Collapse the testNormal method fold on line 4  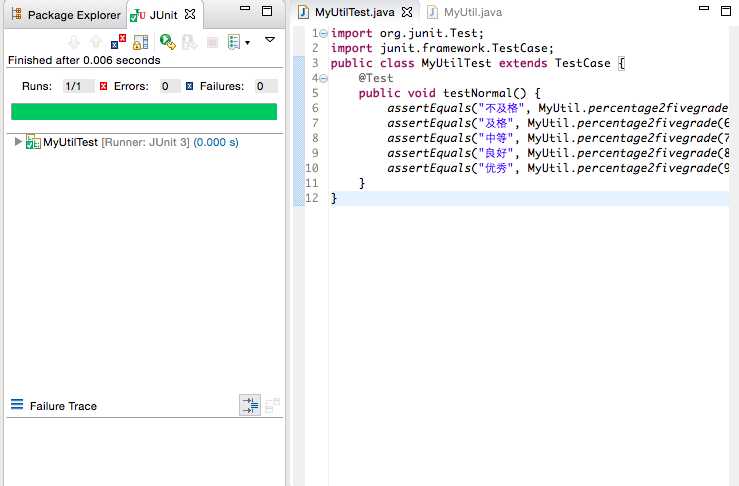click(x=323, y=78)
